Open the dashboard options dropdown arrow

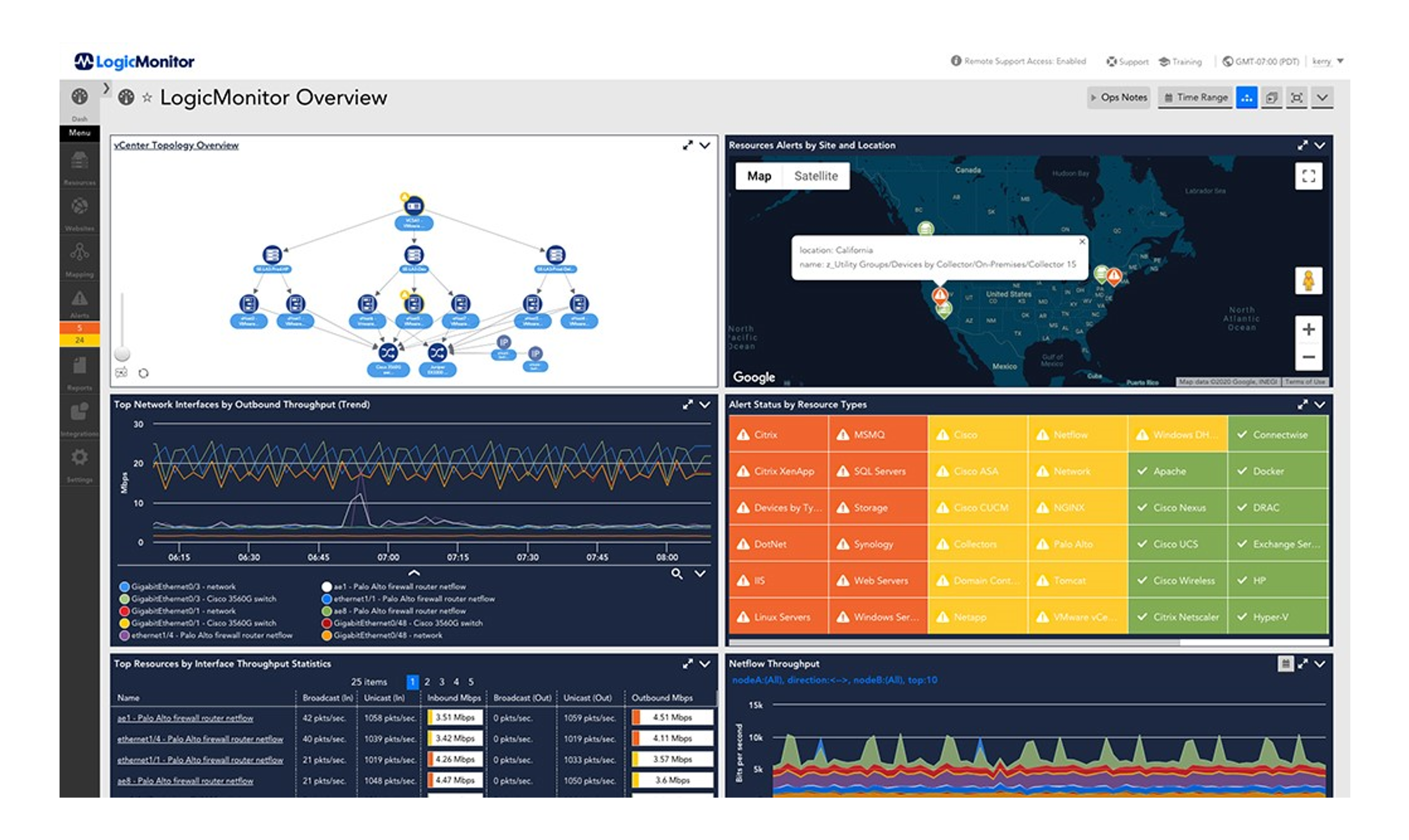(x=1322, y=97)
